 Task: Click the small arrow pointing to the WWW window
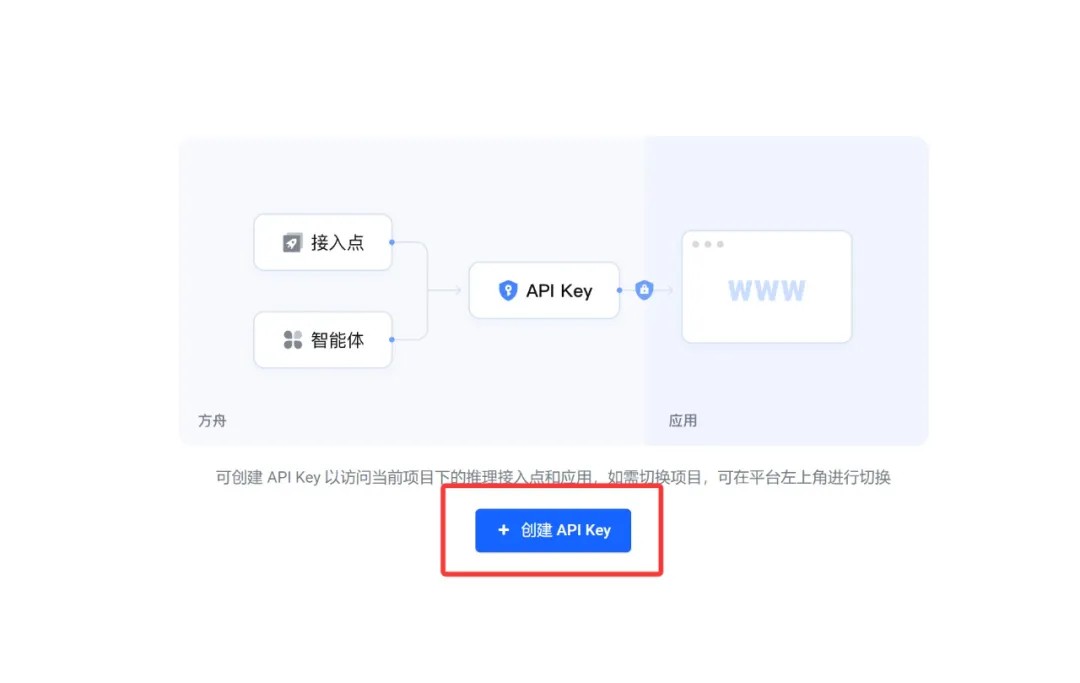click(665, 290)
